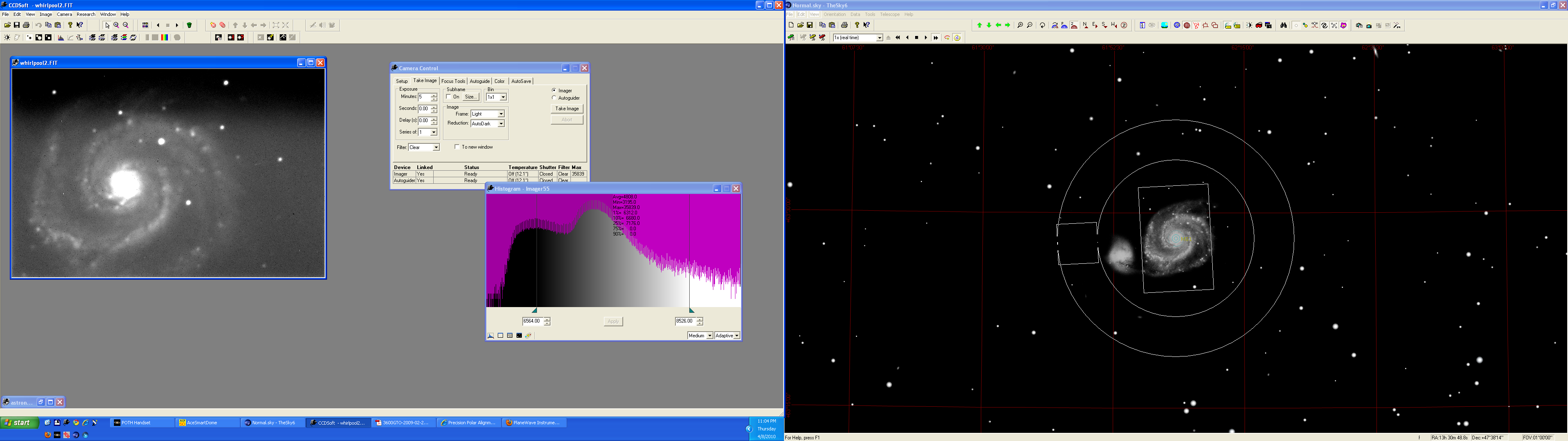Viewport: 1568px width, 441px height.
Task: Expand the Filter Clear dropdown
Action: click(x=436, y=147)
